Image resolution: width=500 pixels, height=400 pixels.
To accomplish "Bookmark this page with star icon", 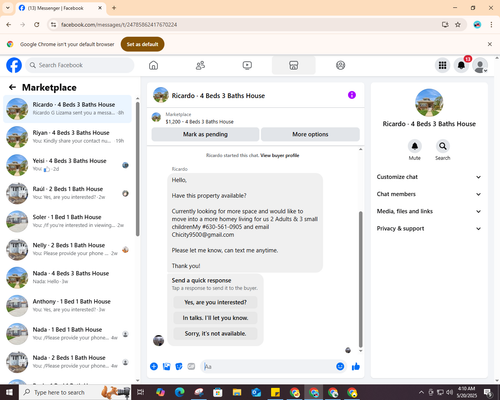I will coord(458,25).
